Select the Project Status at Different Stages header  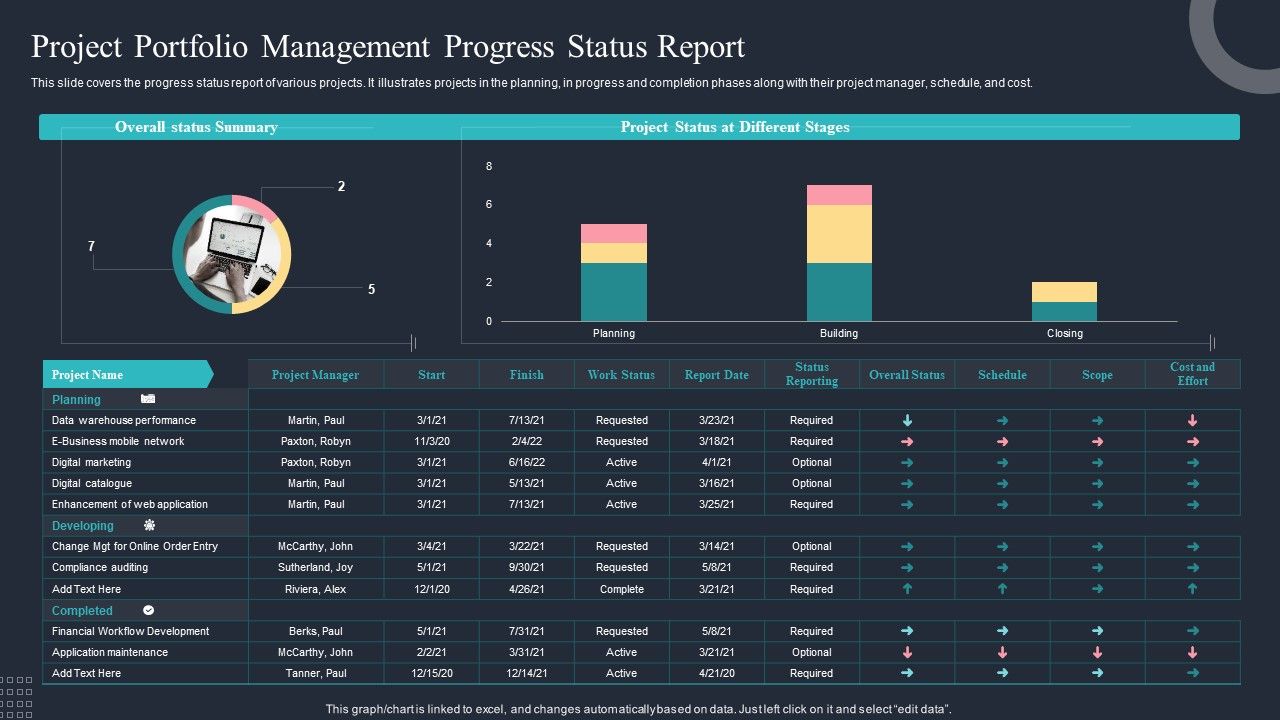coord(735,127)
